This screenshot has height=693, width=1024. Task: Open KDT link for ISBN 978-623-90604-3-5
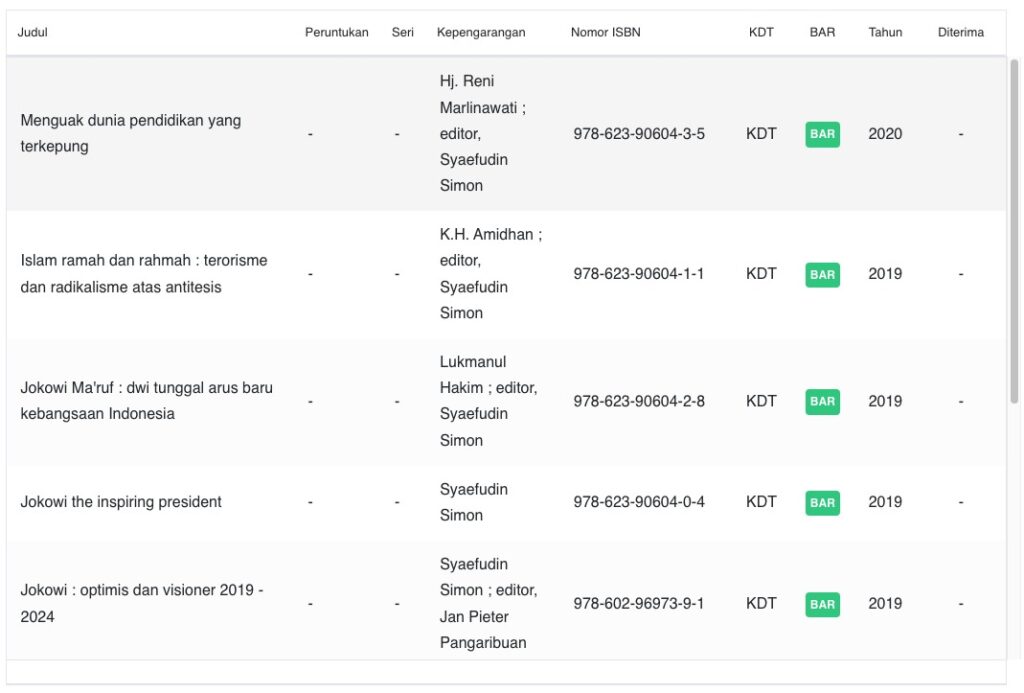tap(761, 134)
